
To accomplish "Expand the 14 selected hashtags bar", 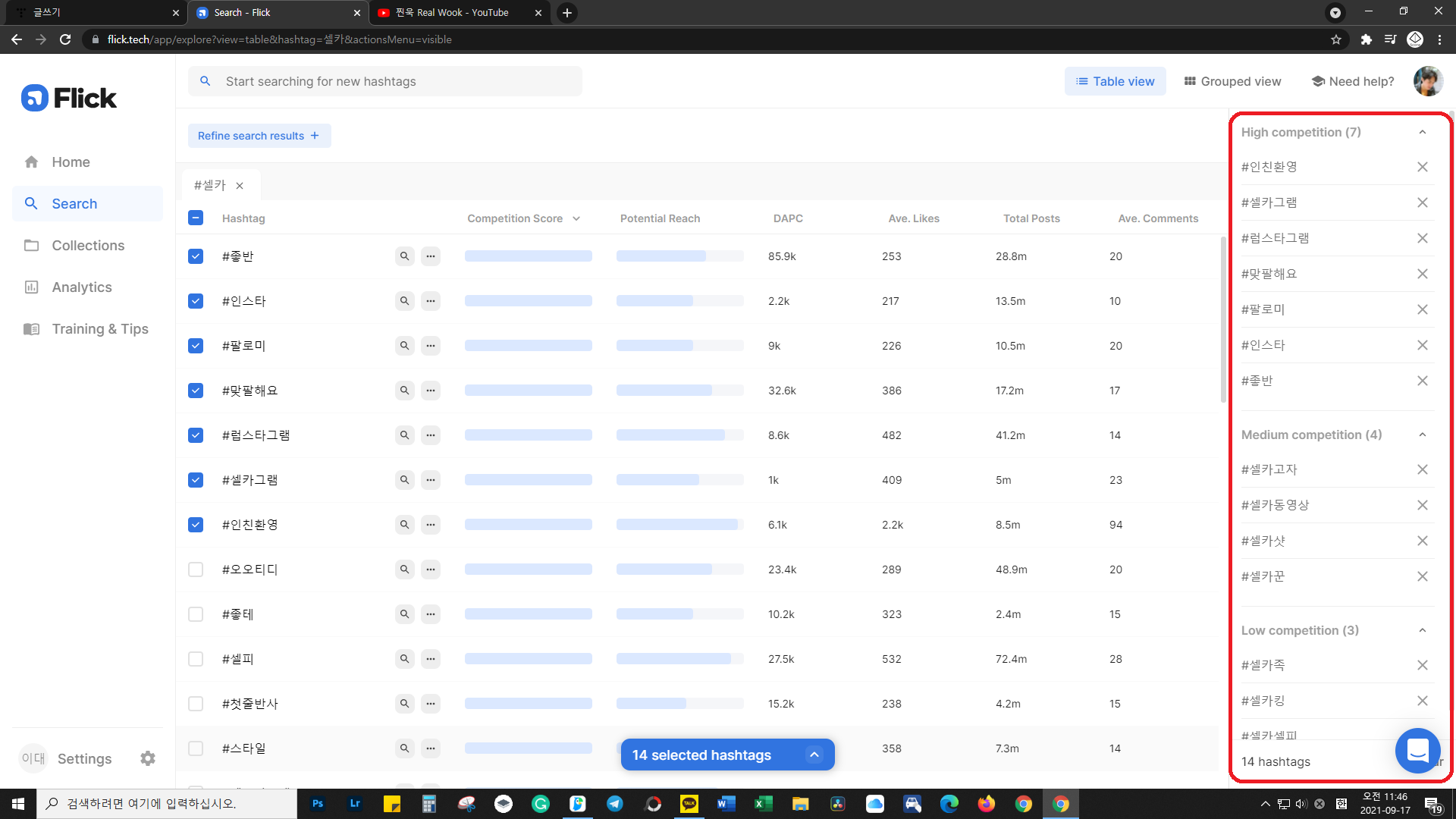I will pos(814,755).
